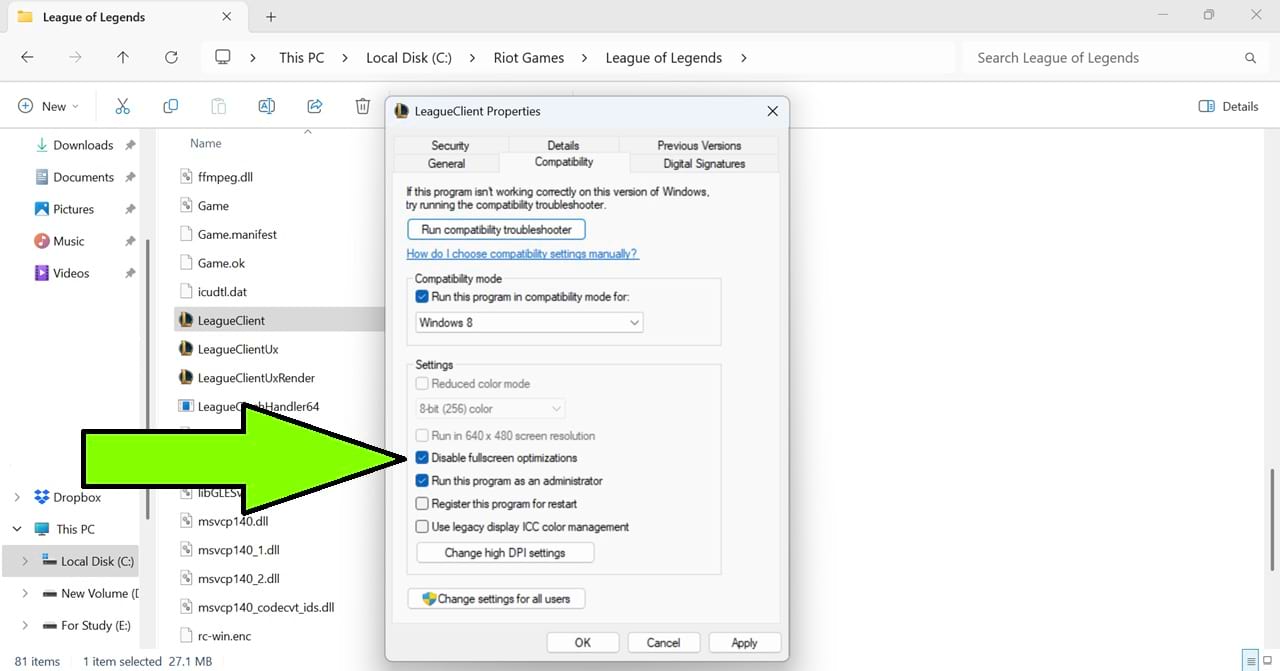Click the pin icon beside Videos

pyautogui.click(x=130, y=273)
